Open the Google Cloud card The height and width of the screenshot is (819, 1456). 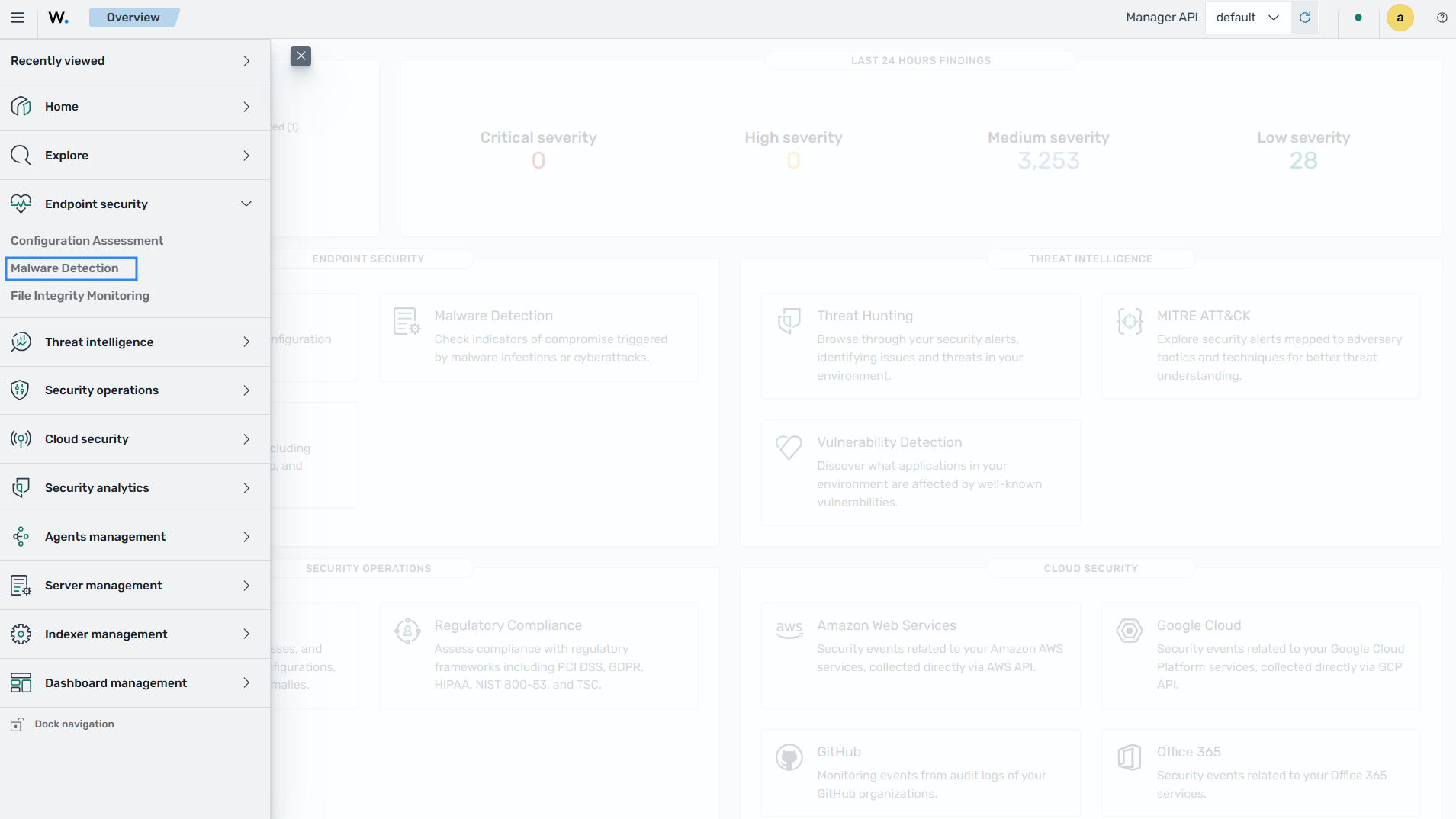coord(1261,656)
